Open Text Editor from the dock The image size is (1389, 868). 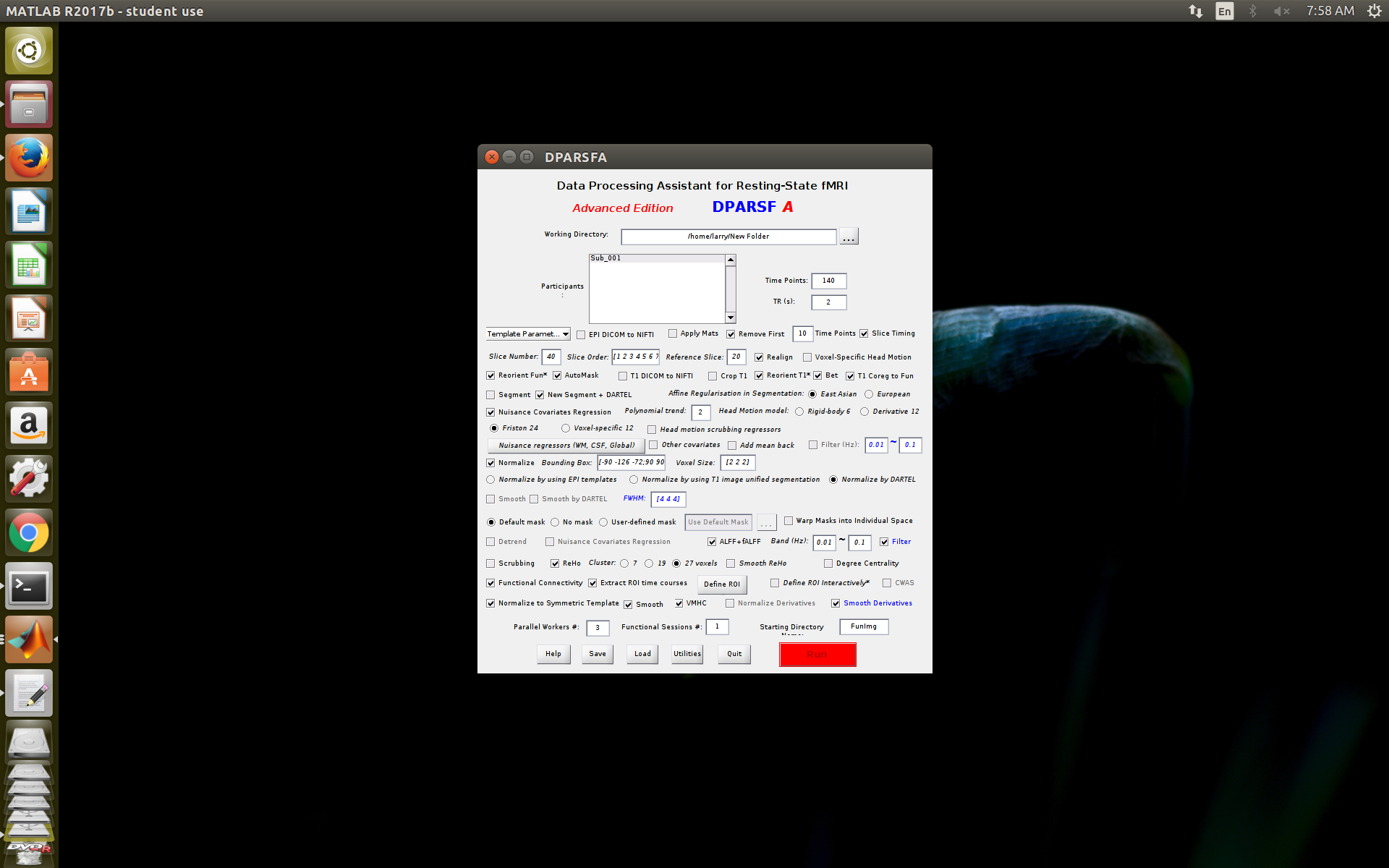[29, 693]
